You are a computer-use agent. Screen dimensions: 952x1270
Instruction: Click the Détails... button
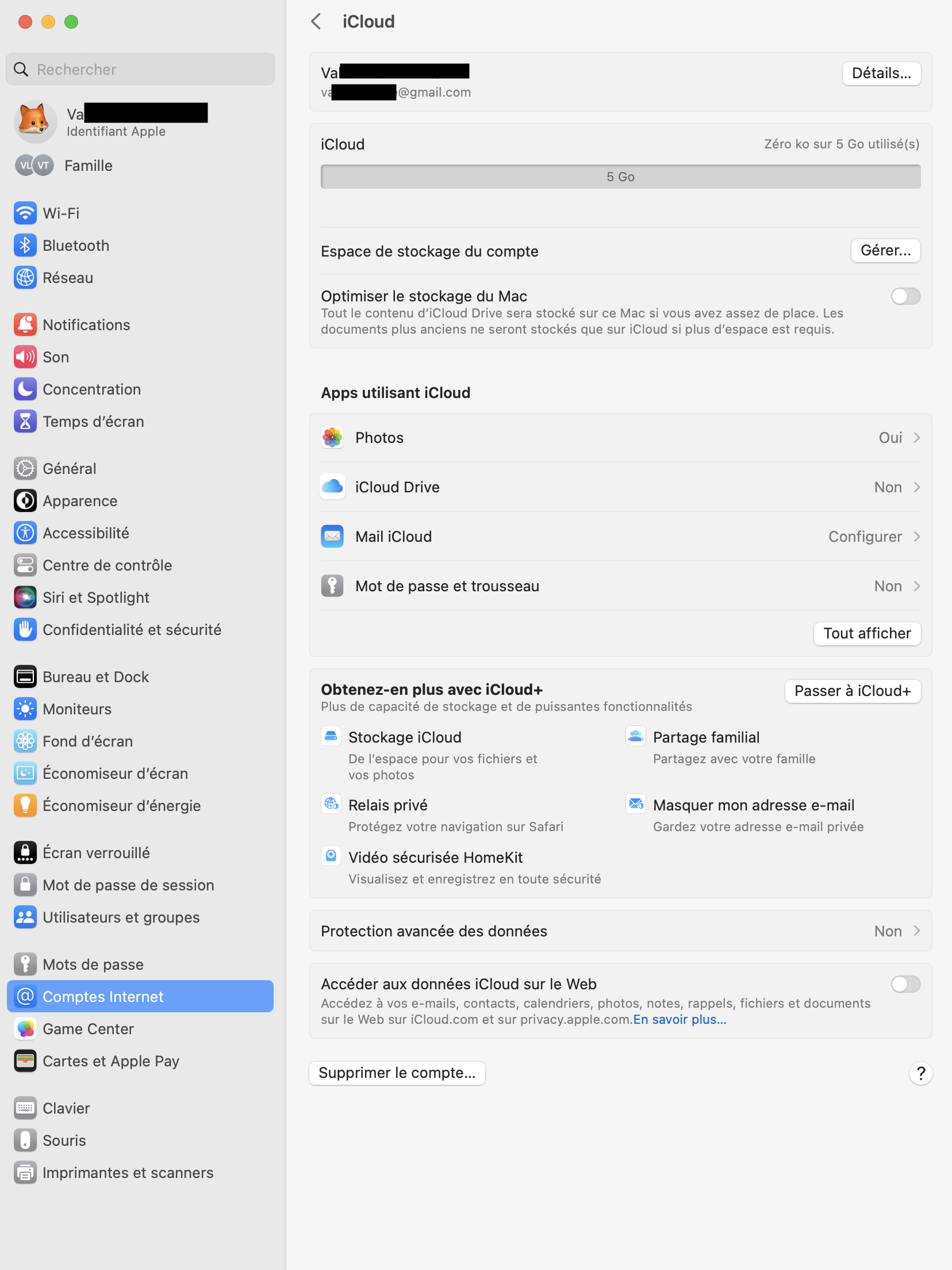click(x=881, y=74)
